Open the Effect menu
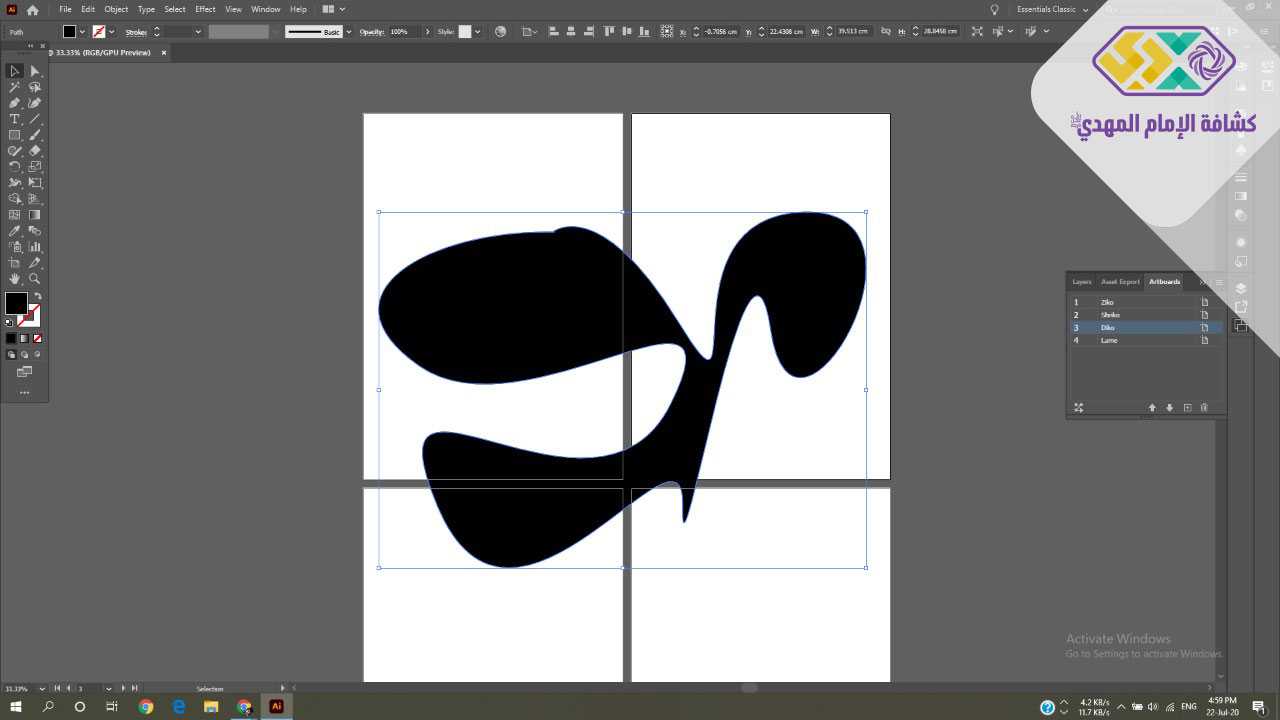Viewport: 1280px width, 720px height. pos(205,9)
